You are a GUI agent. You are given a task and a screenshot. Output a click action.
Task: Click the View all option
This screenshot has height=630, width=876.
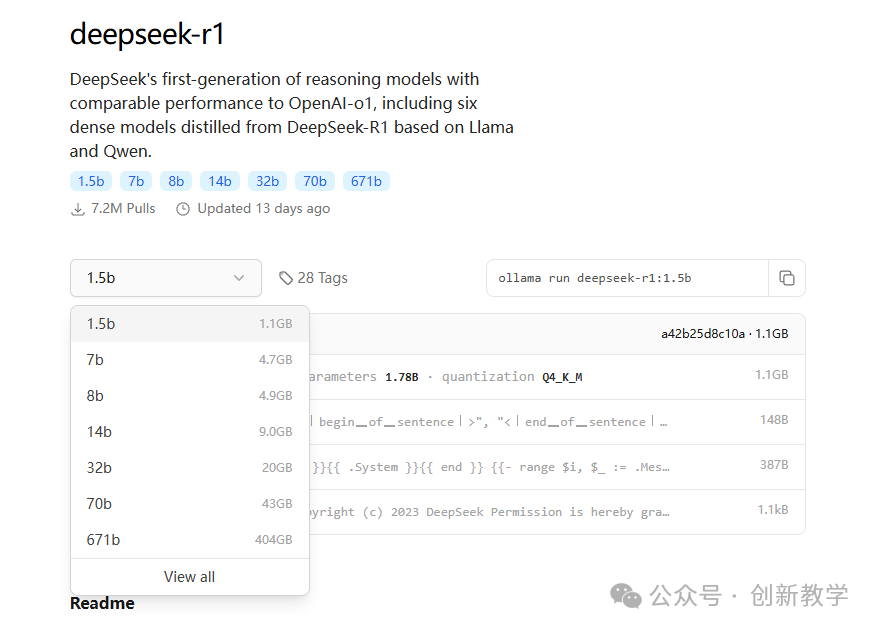189,576
